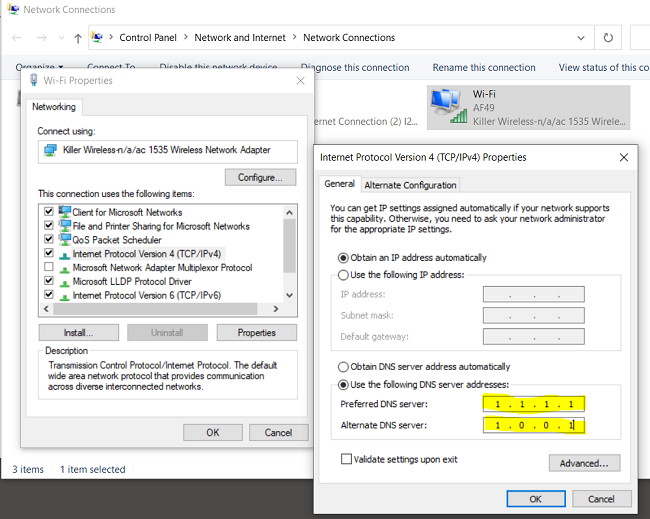
Task: Select Use the following DNS server addresses
Action: coord(343,385)
